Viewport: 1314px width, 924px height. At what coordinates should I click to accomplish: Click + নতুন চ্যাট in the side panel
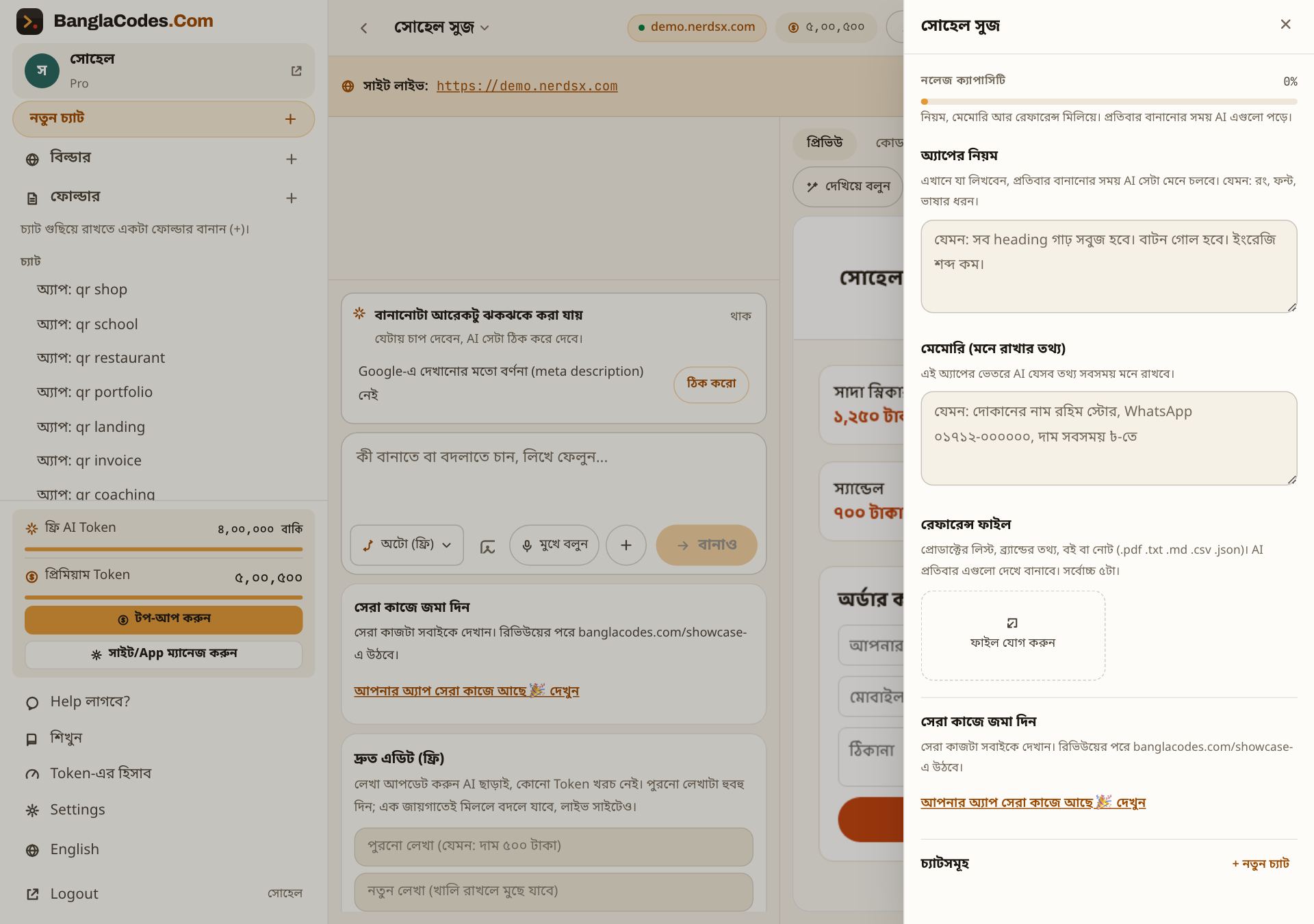point(1261,864)
